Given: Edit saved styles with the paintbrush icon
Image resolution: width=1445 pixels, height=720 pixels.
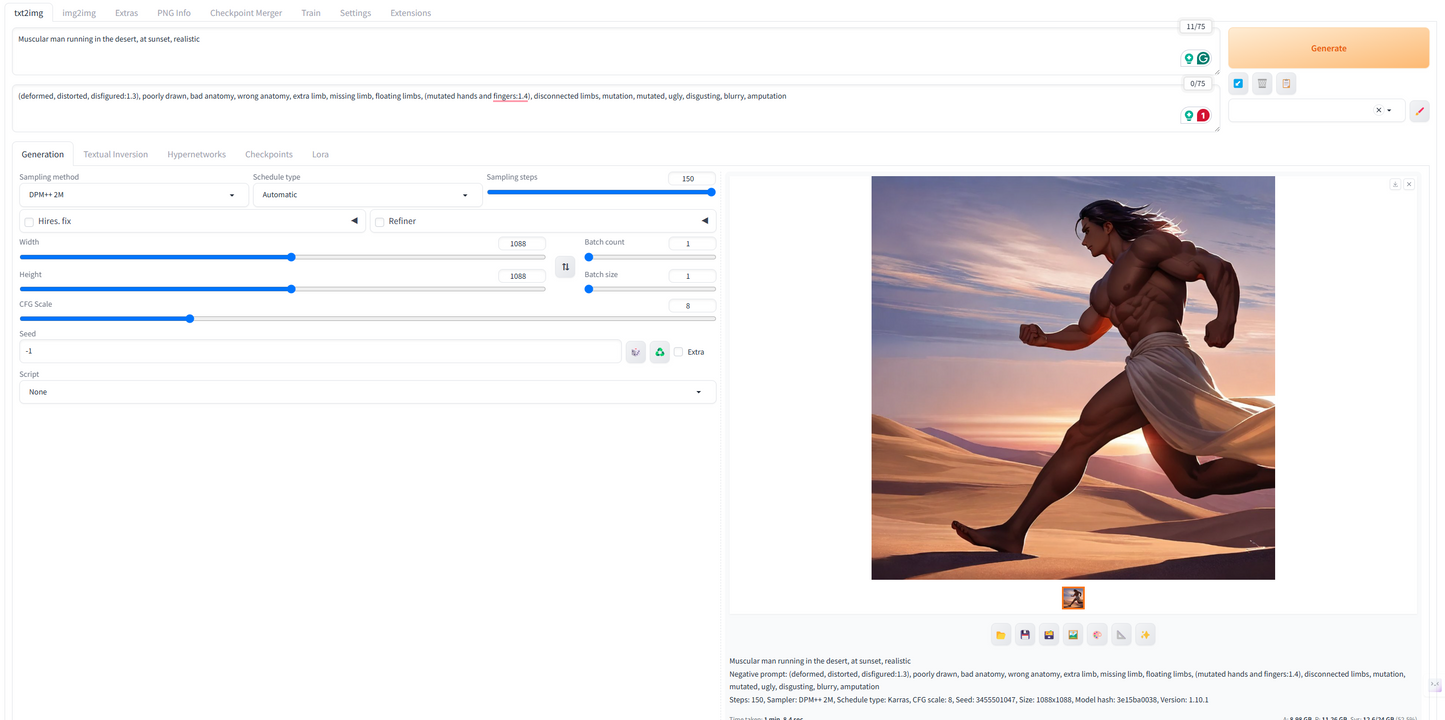Looking at the screenshot, I should coord(1419,111).
